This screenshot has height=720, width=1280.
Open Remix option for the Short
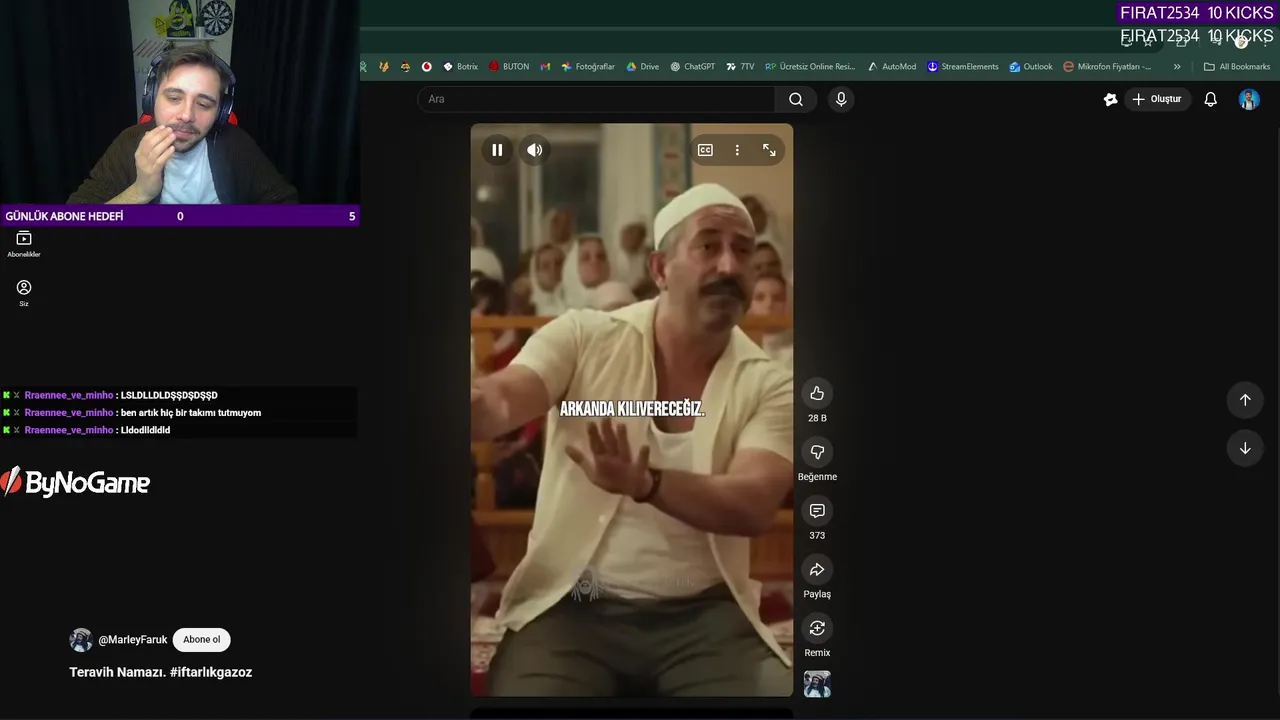pos(817,628)
